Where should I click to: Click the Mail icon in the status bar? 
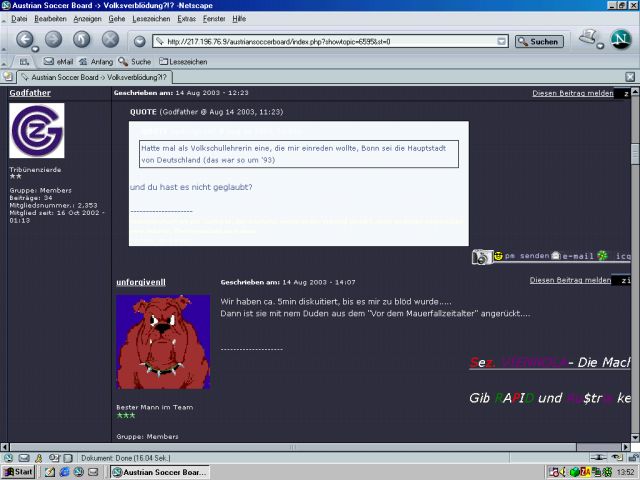[24, 458]
